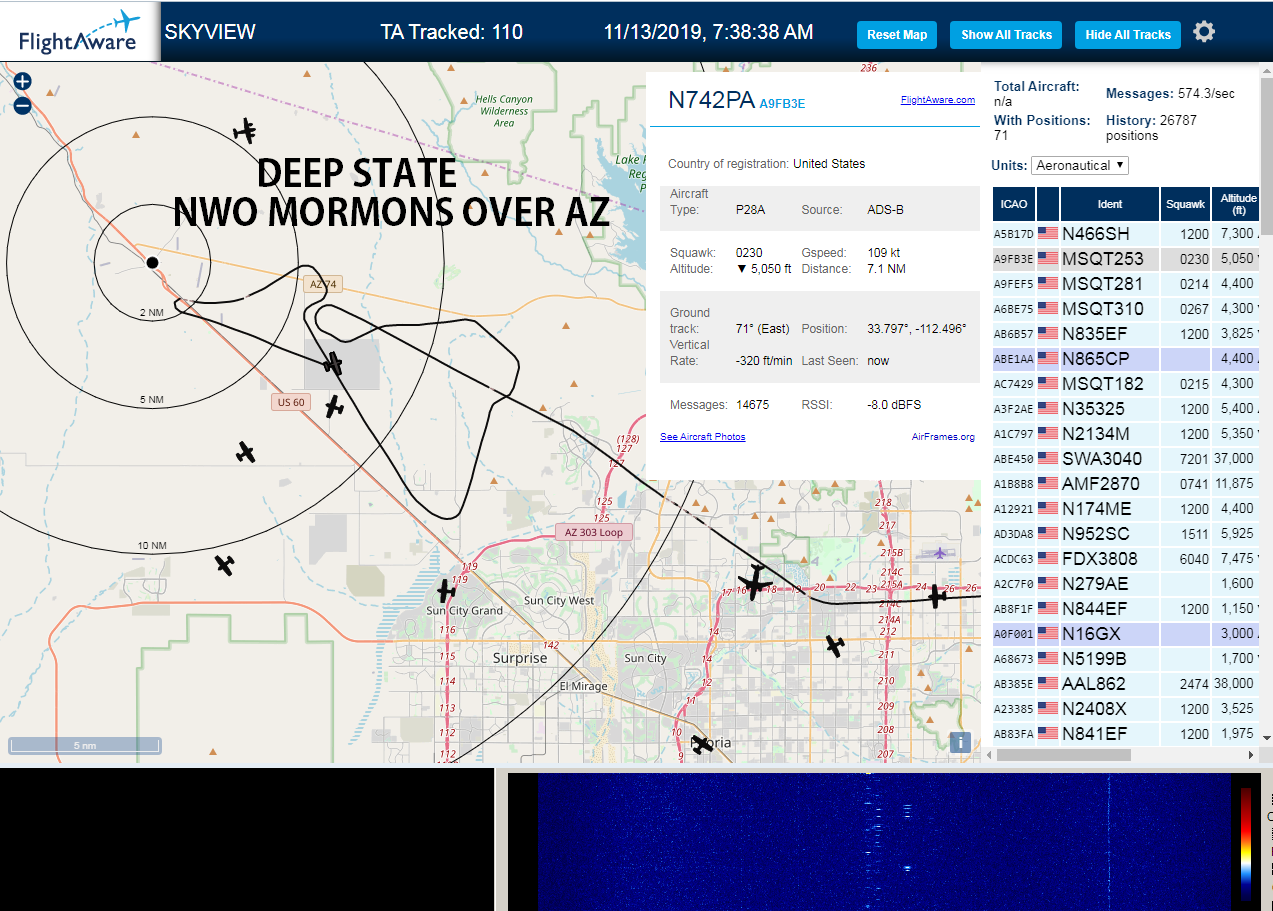
Task: Click Show All Tracks button
Action: pyautogui.click(x=1007, y=34)
